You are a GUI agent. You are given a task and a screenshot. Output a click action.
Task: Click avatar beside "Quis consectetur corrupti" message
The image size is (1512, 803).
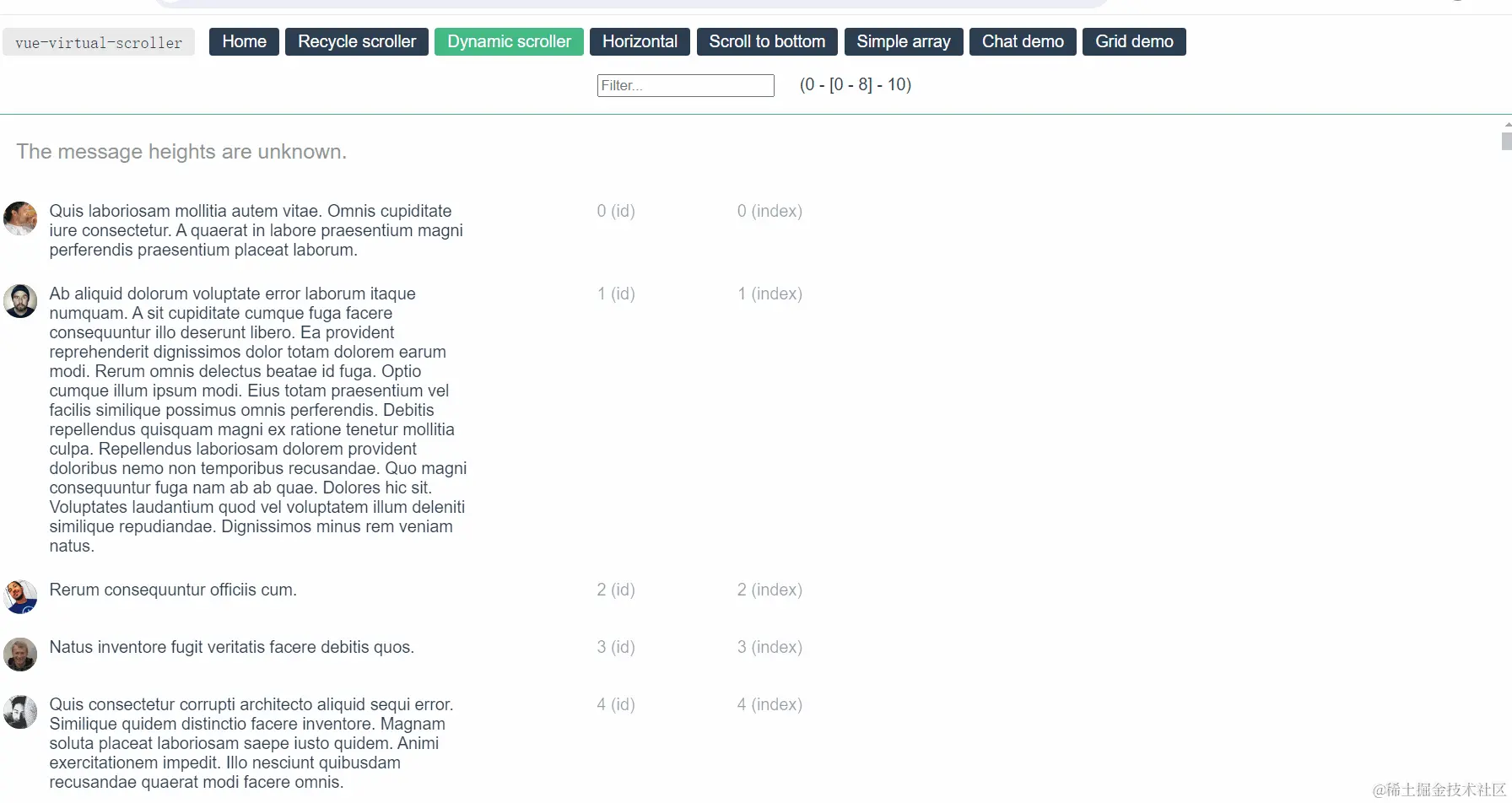click(x=20, y=712)
